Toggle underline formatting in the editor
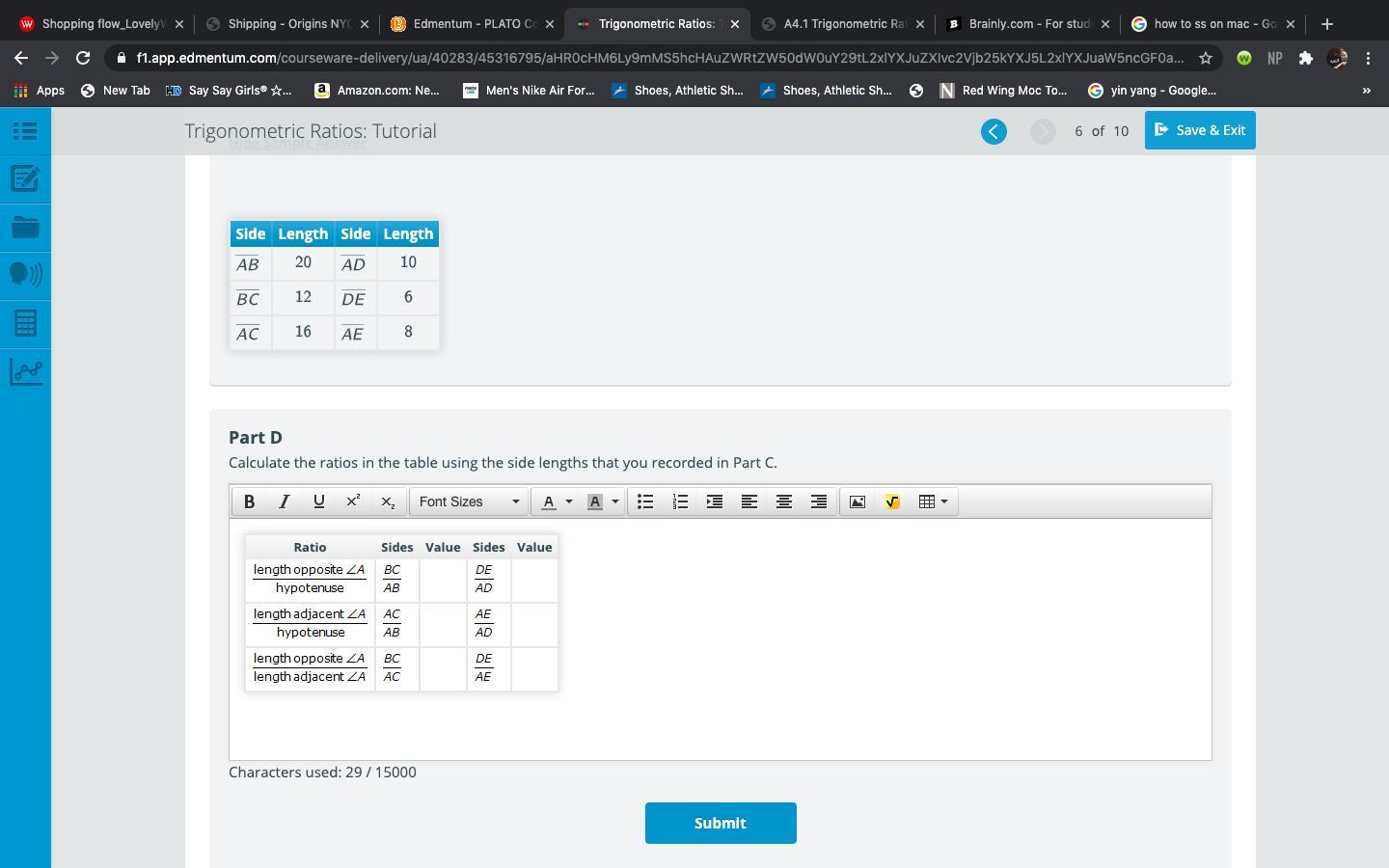 coord(318,502)
